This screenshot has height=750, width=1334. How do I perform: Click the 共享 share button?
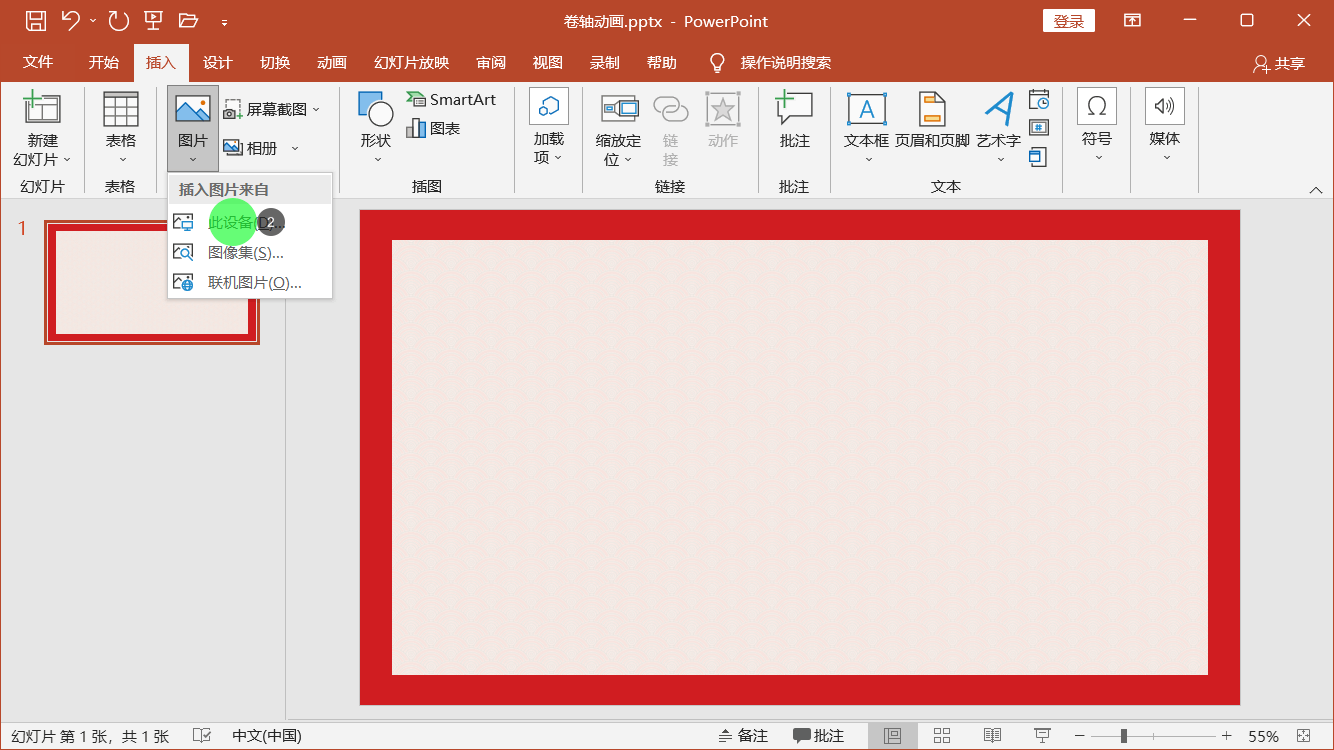[1279, 63]
